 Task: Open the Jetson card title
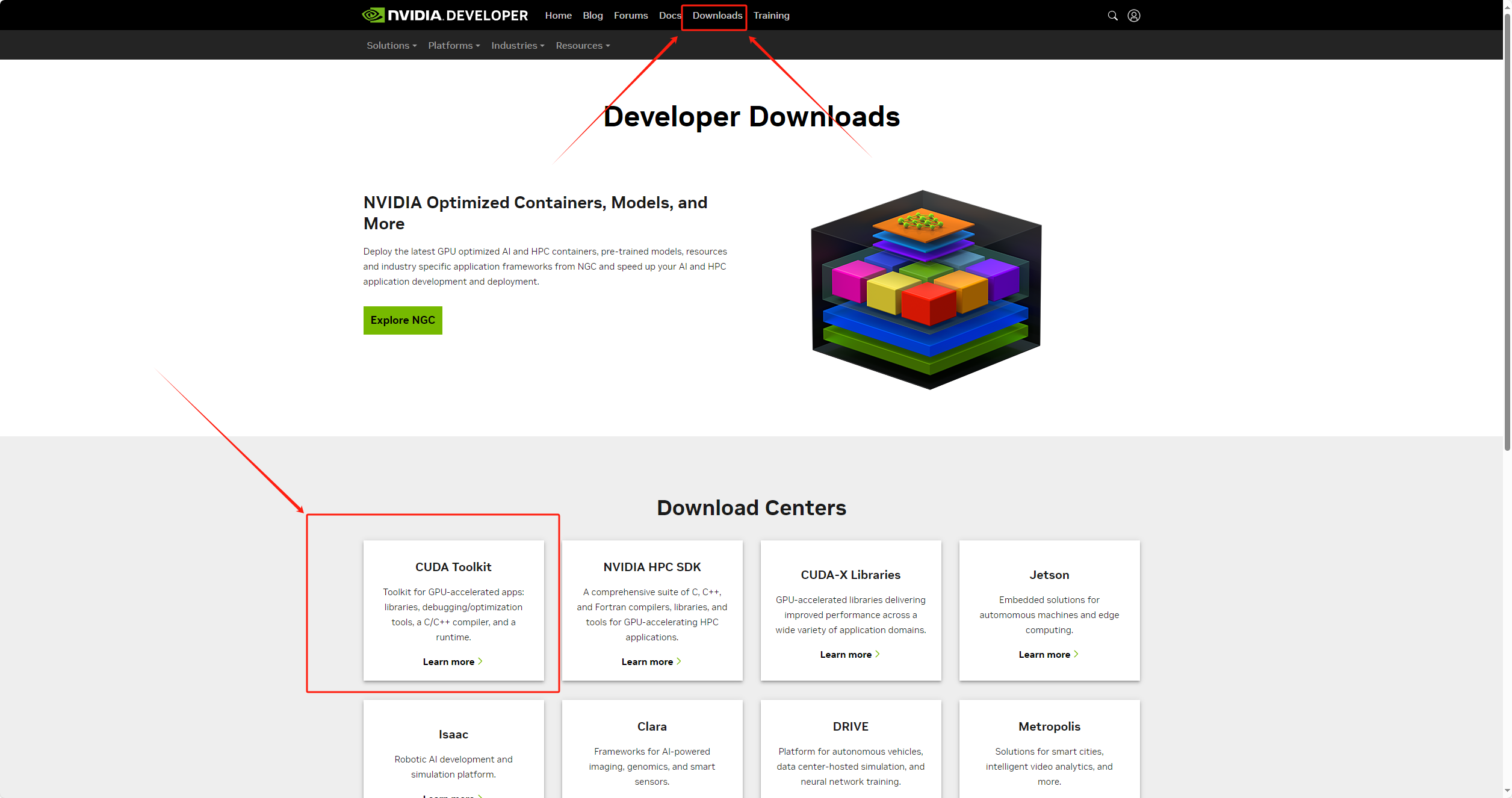pyautogui.click(x=1049, y=575)
